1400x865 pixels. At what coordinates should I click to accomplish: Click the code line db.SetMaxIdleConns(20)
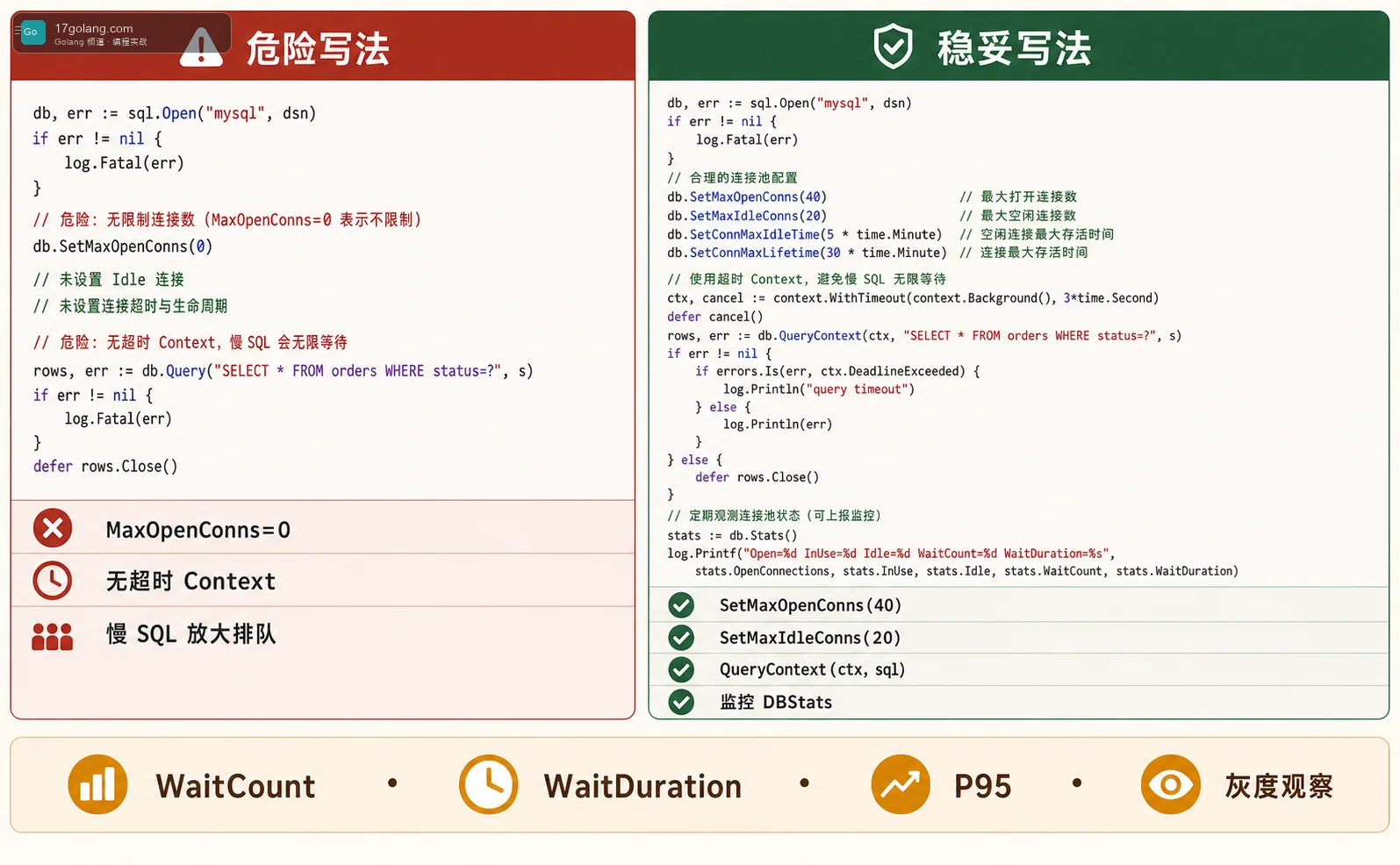click(747, 216)
